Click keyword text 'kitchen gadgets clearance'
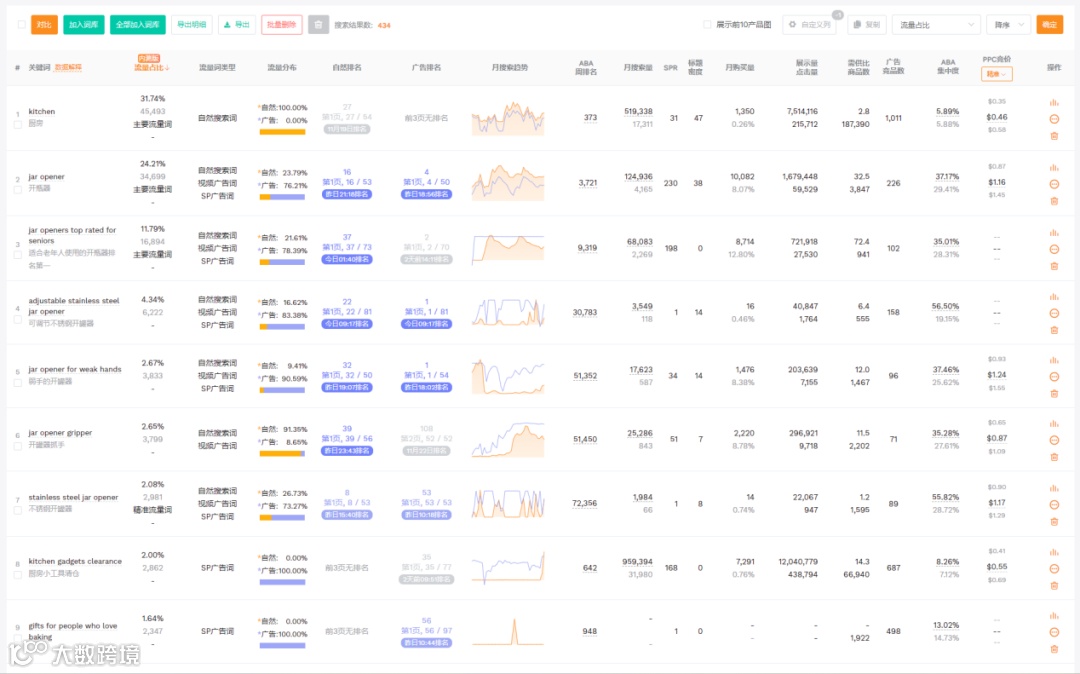 point(75,561)
